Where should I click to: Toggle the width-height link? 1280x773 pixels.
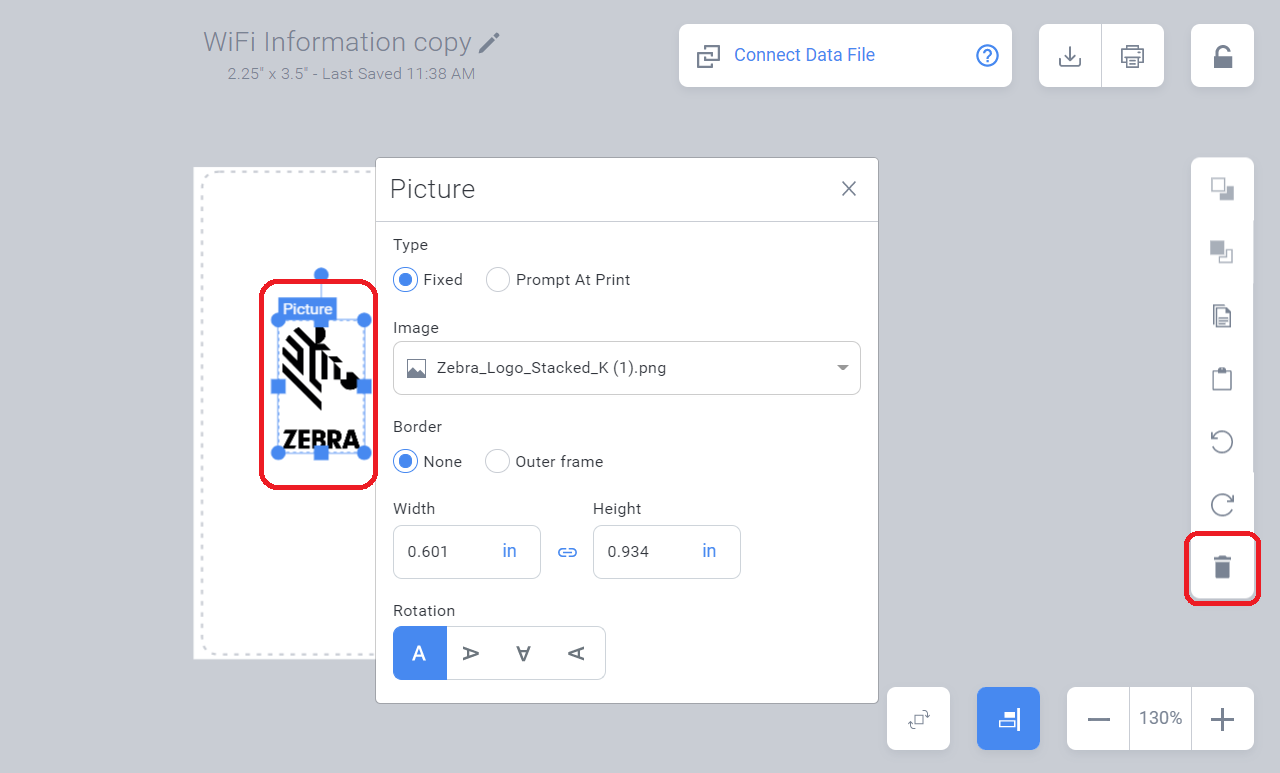click(x=567, y=551)
